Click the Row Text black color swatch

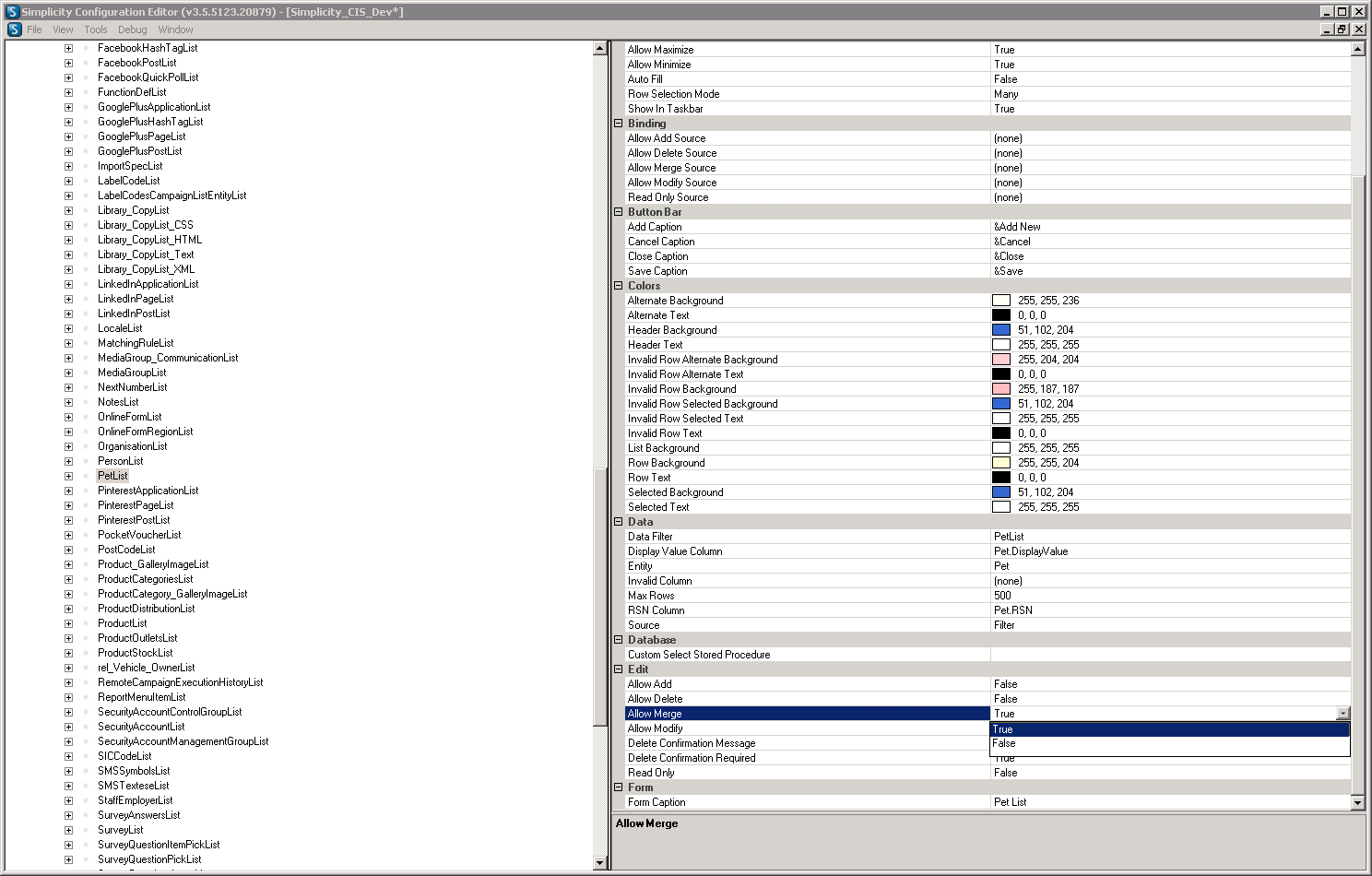coord(1000,478)
